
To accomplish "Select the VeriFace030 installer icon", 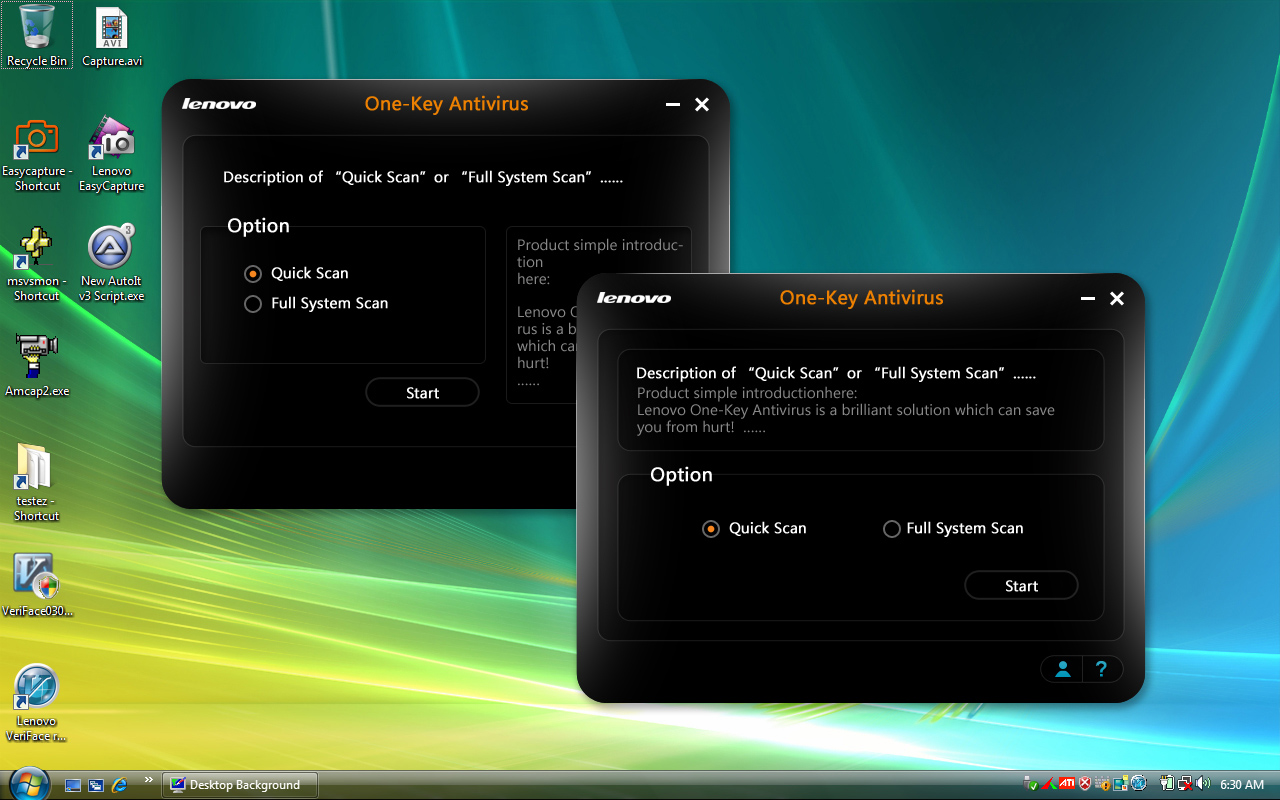I will [36, 577].
